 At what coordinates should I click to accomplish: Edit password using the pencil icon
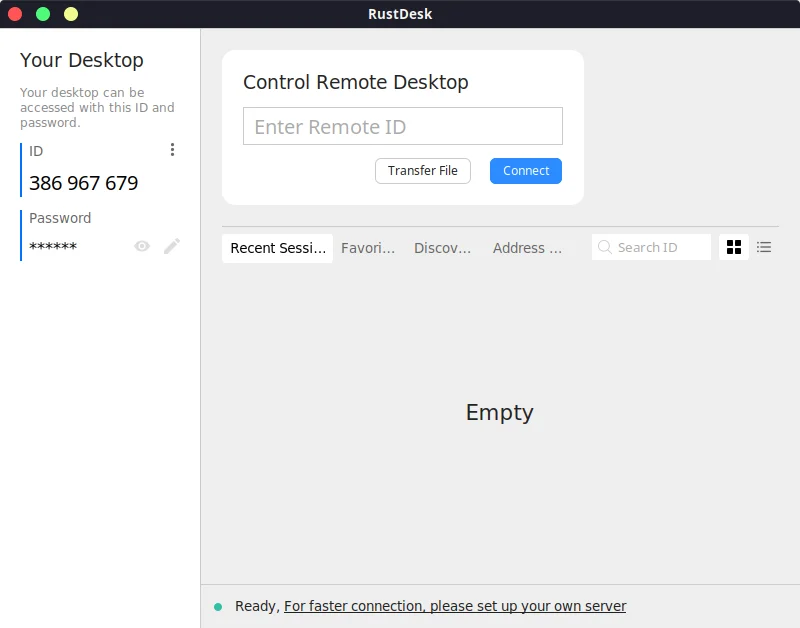point(172,246)
